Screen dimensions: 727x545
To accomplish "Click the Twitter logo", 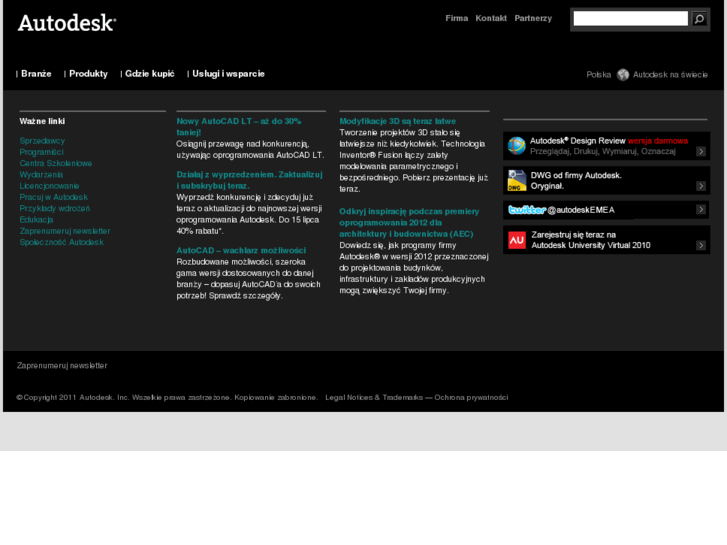I will [527, 210].
